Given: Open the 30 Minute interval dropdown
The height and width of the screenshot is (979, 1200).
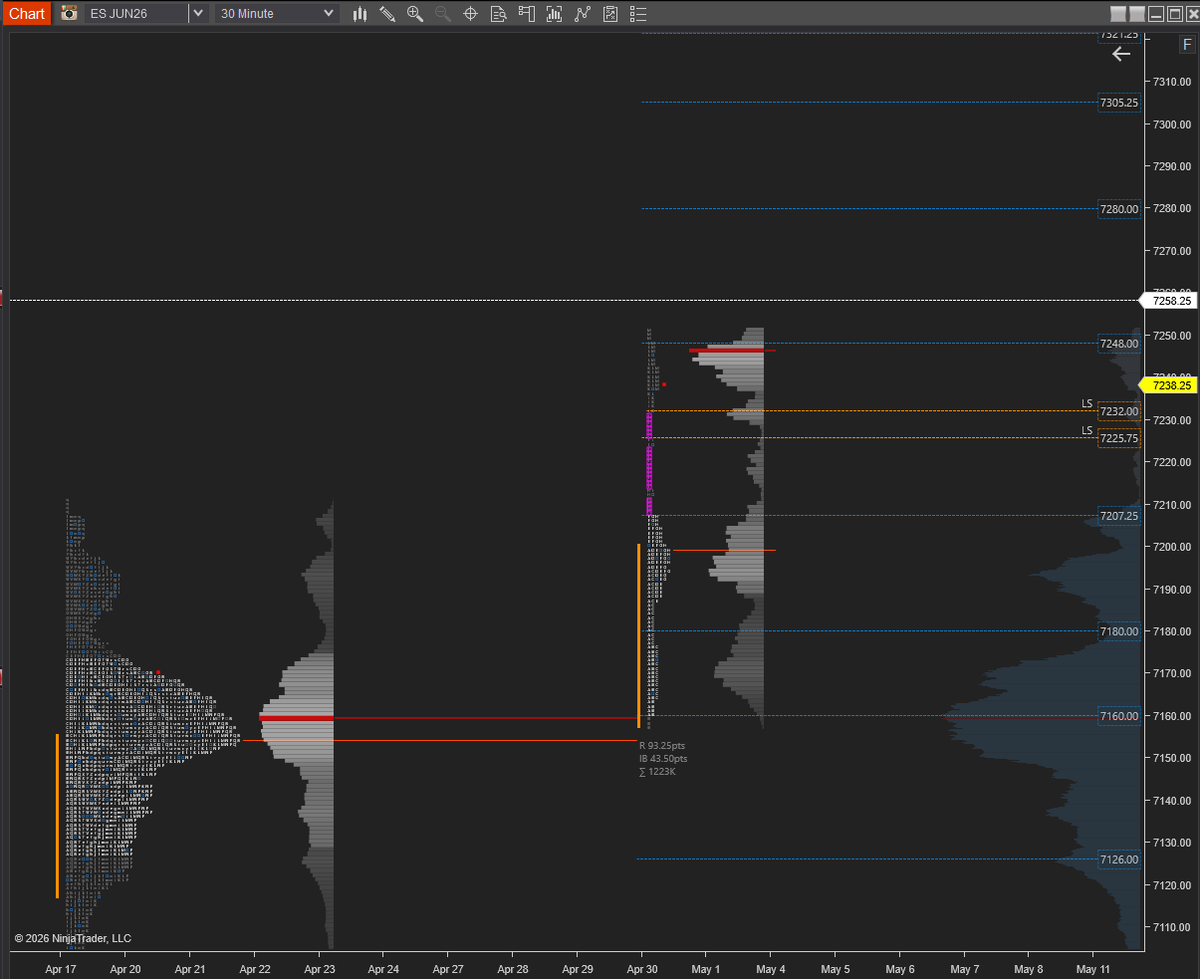Looking at the screenshot, I should click(x=277, y=14).
